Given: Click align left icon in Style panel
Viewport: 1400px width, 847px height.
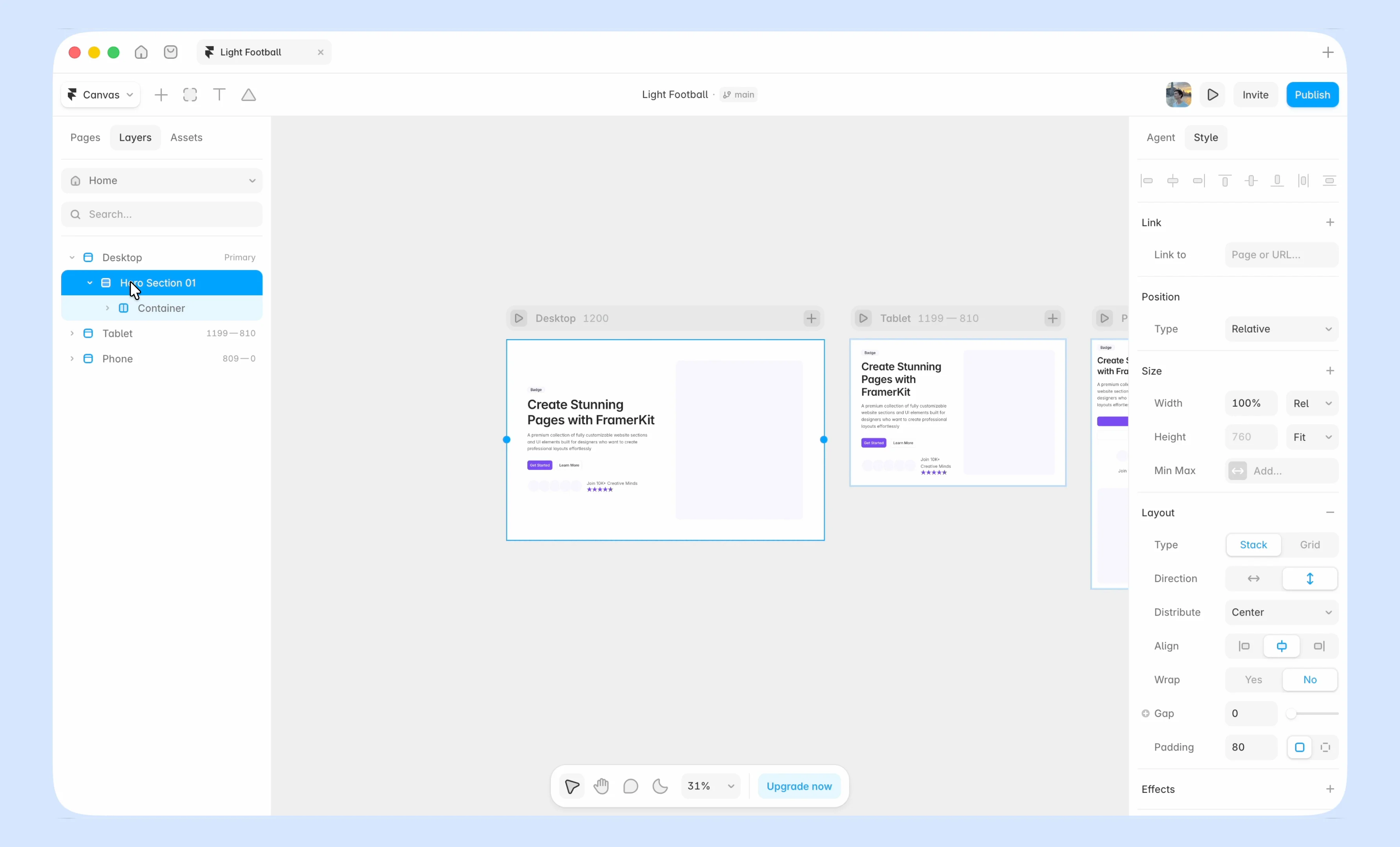Looking at the screenshot, I should (x=1146, y=181).
